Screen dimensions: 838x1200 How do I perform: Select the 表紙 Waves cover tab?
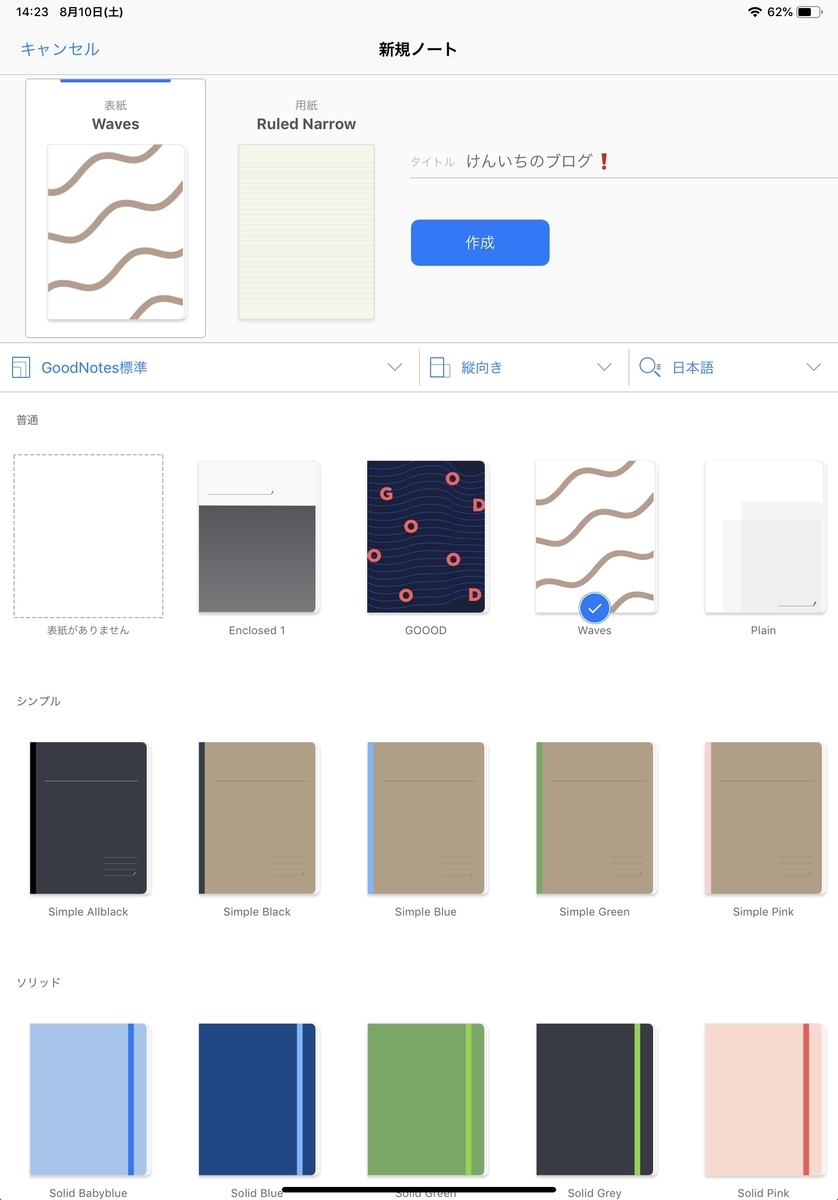click(x=115, y=207)
